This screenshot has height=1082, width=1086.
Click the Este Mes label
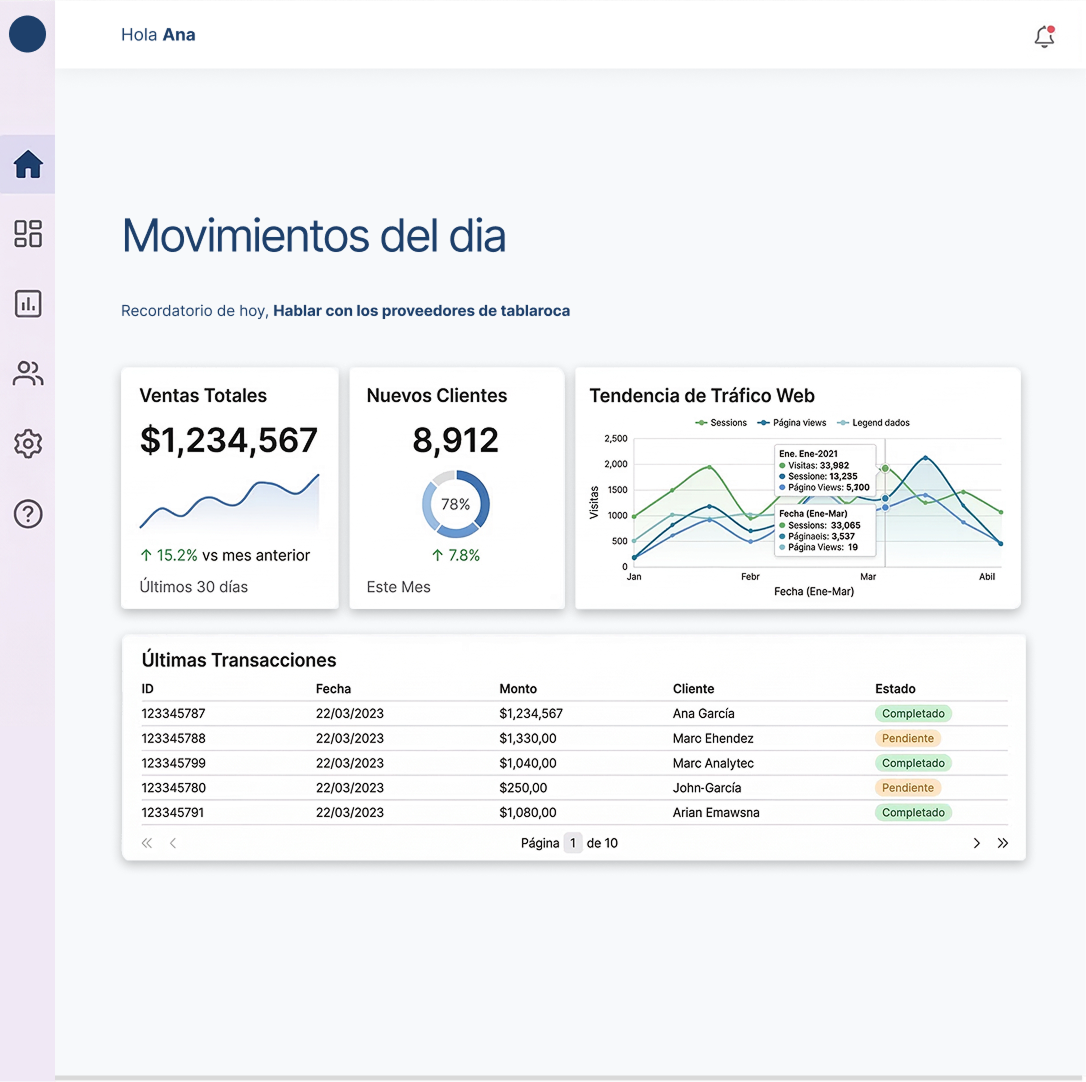pos(398,587)
